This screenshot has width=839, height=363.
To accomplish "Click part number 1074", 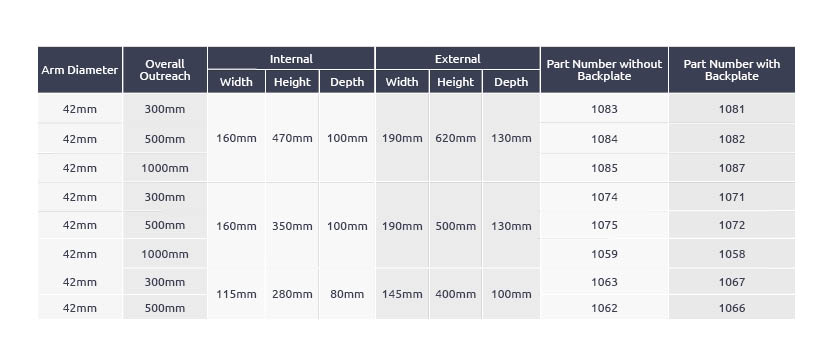I will 604,197.
